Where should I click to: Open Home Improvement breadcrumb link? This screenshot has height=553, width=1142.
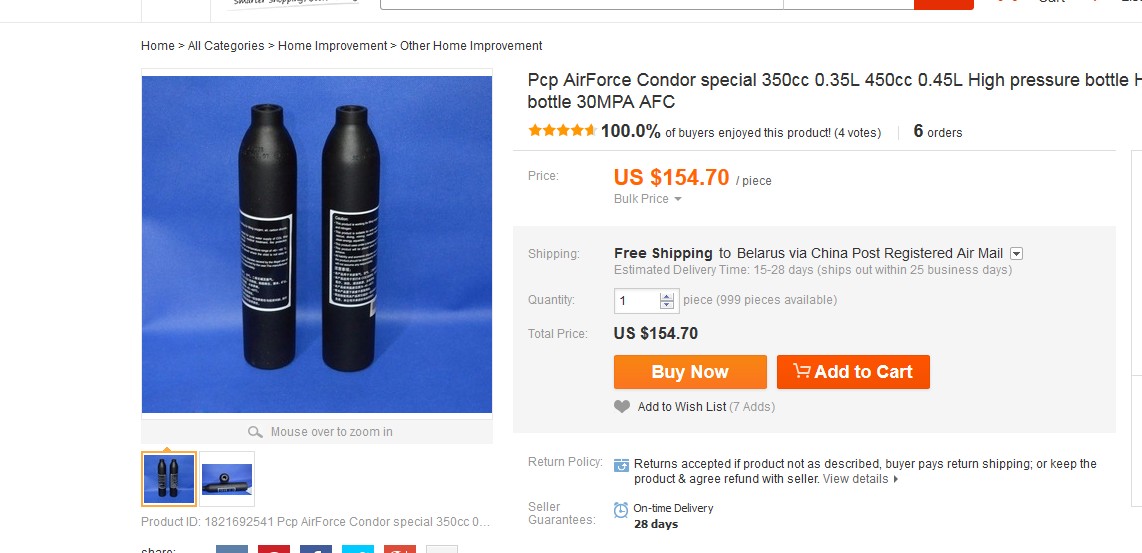click(332, 46)
